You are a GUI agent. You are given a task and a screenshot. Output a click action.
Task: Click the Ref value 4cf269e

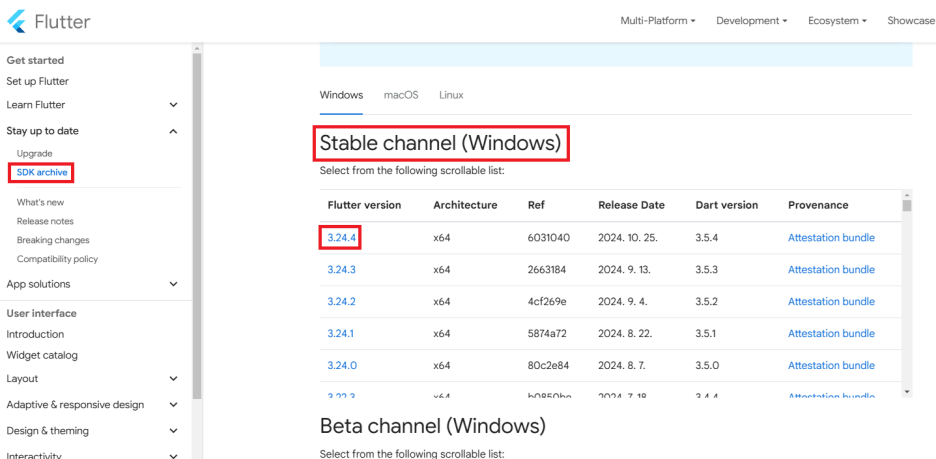(x=547, y=301)
